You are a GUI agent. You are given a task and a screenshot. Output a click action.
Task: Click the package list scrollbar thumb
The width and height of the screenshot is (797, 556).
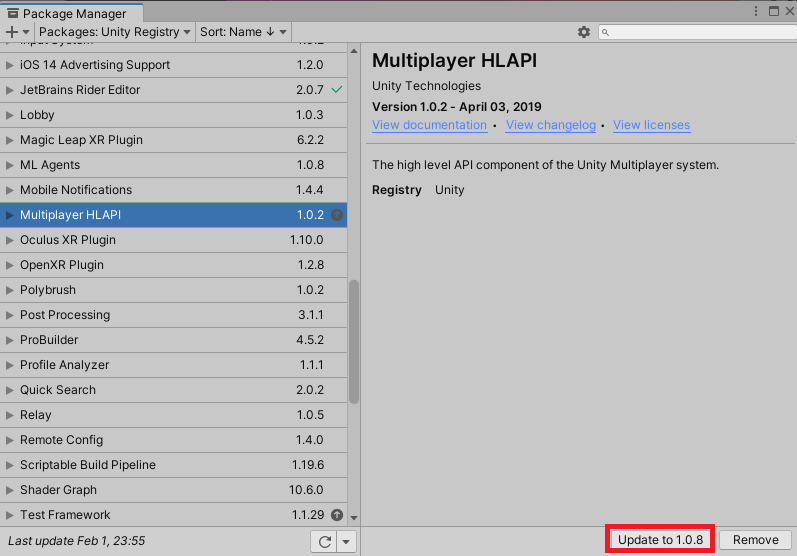pos(354,342)
